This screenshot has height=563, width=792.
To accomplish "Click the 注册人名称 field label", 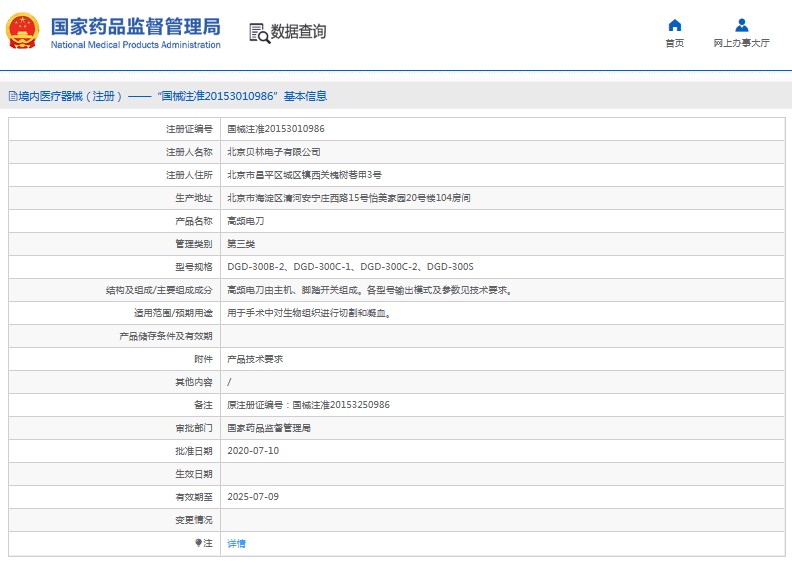I will [189, 152].
